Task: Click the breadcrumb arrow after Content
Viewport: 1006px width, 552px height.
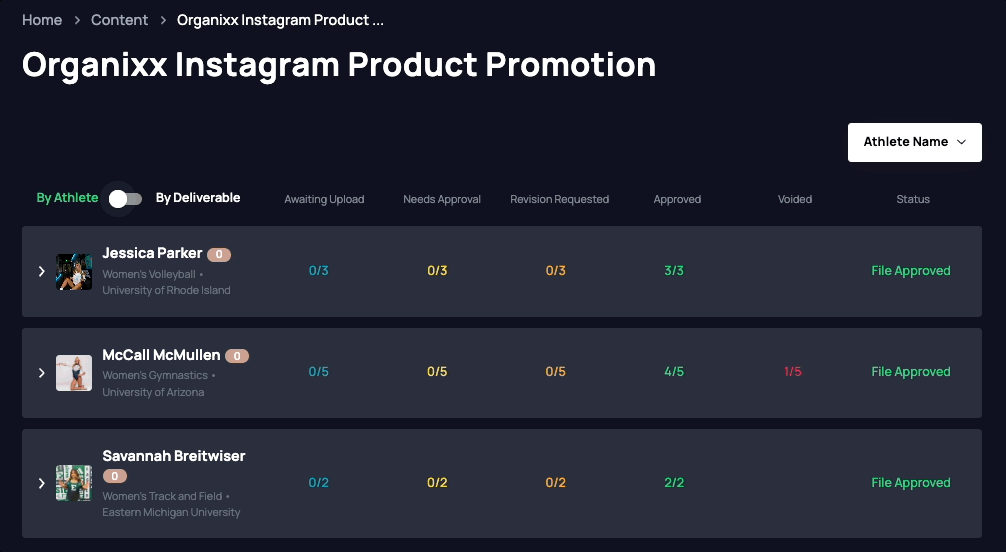Action: tap(163, 21)
